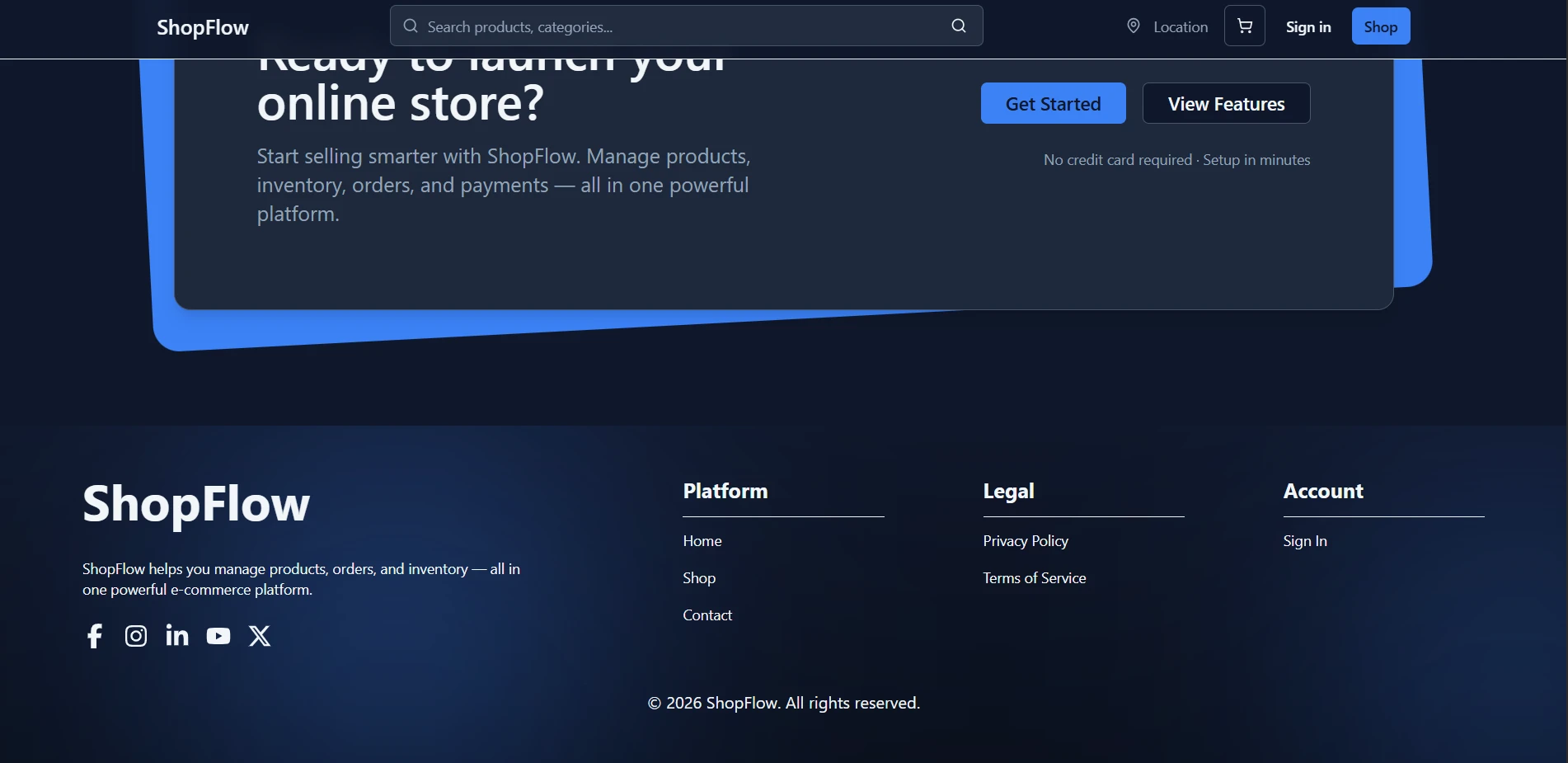Open the footer Shop link

[699, 578]
